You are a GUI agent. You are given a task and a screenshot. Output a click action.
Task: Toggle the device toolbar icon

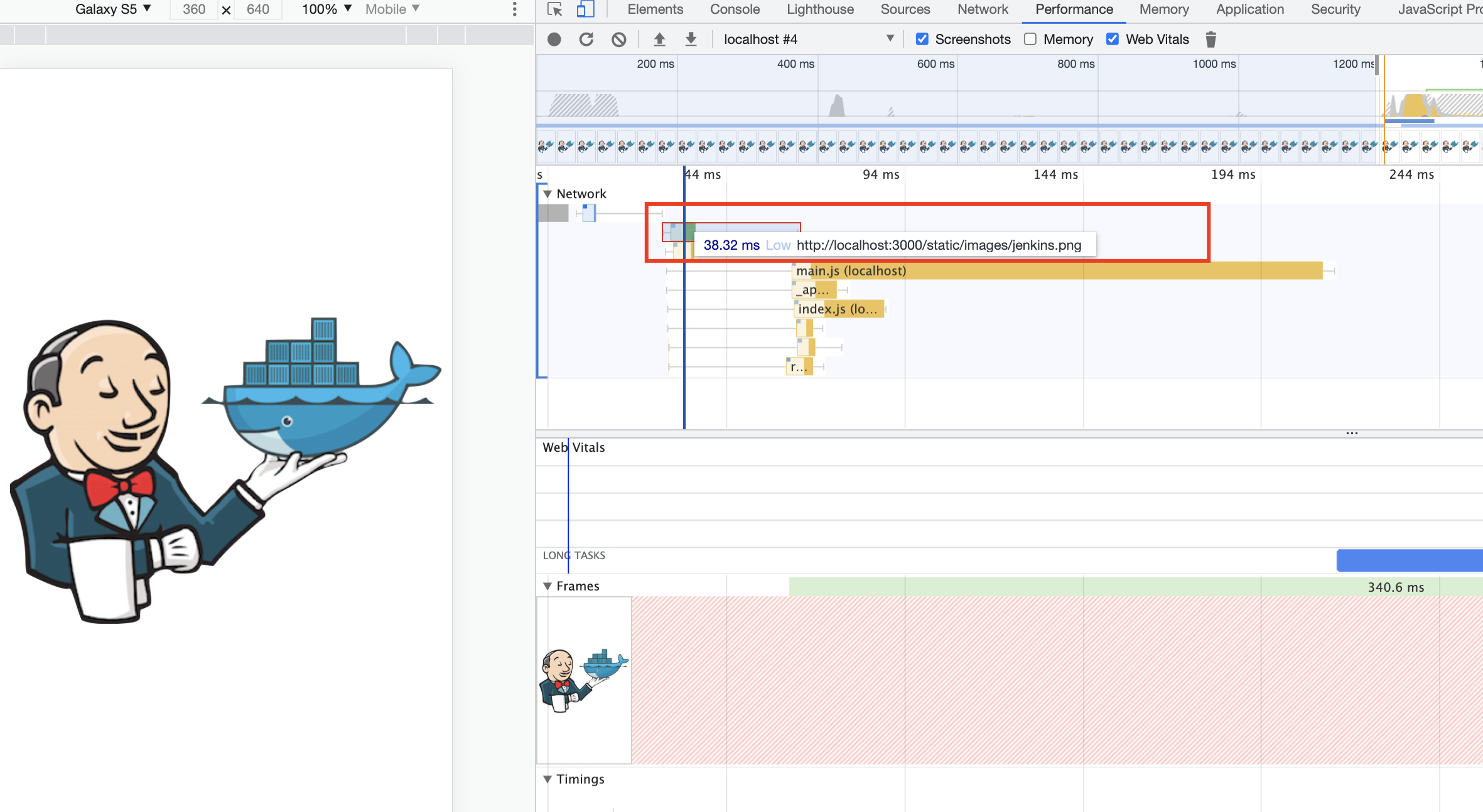click(585, 9)
